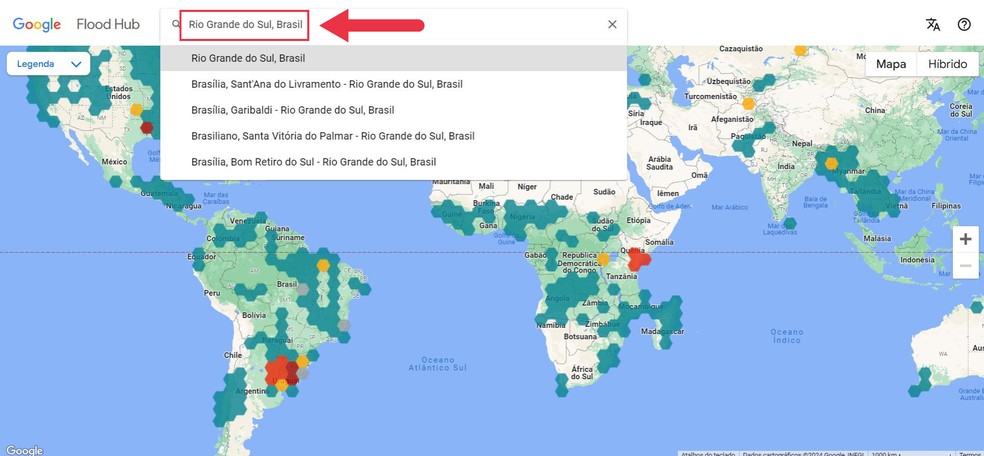Click the Cazaquistão map label

tap(741, 48)
